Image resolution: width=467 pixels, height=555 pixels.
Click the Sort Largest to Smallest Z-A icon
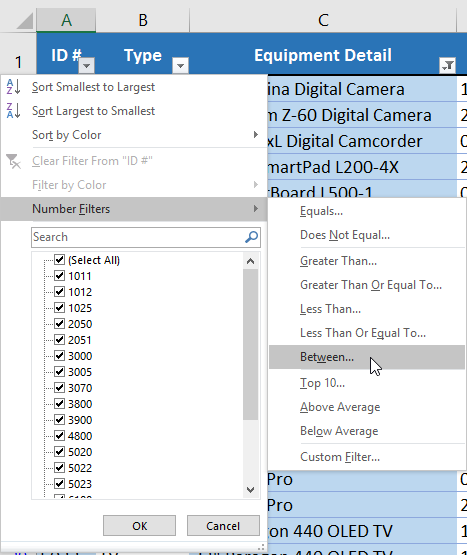click(x=13, y=111)
